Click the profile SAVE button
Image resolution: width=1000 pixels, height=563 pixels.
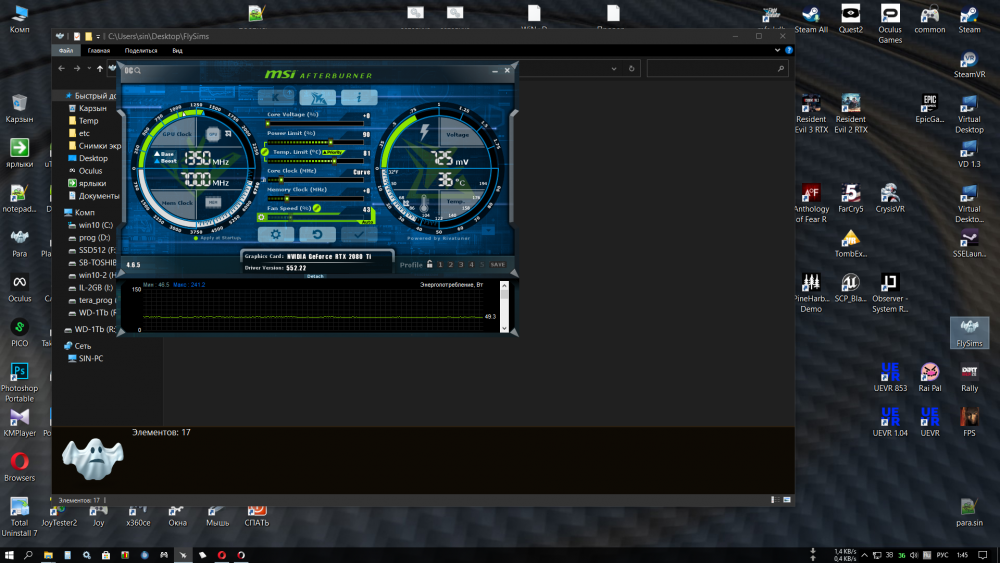point(498,265)
